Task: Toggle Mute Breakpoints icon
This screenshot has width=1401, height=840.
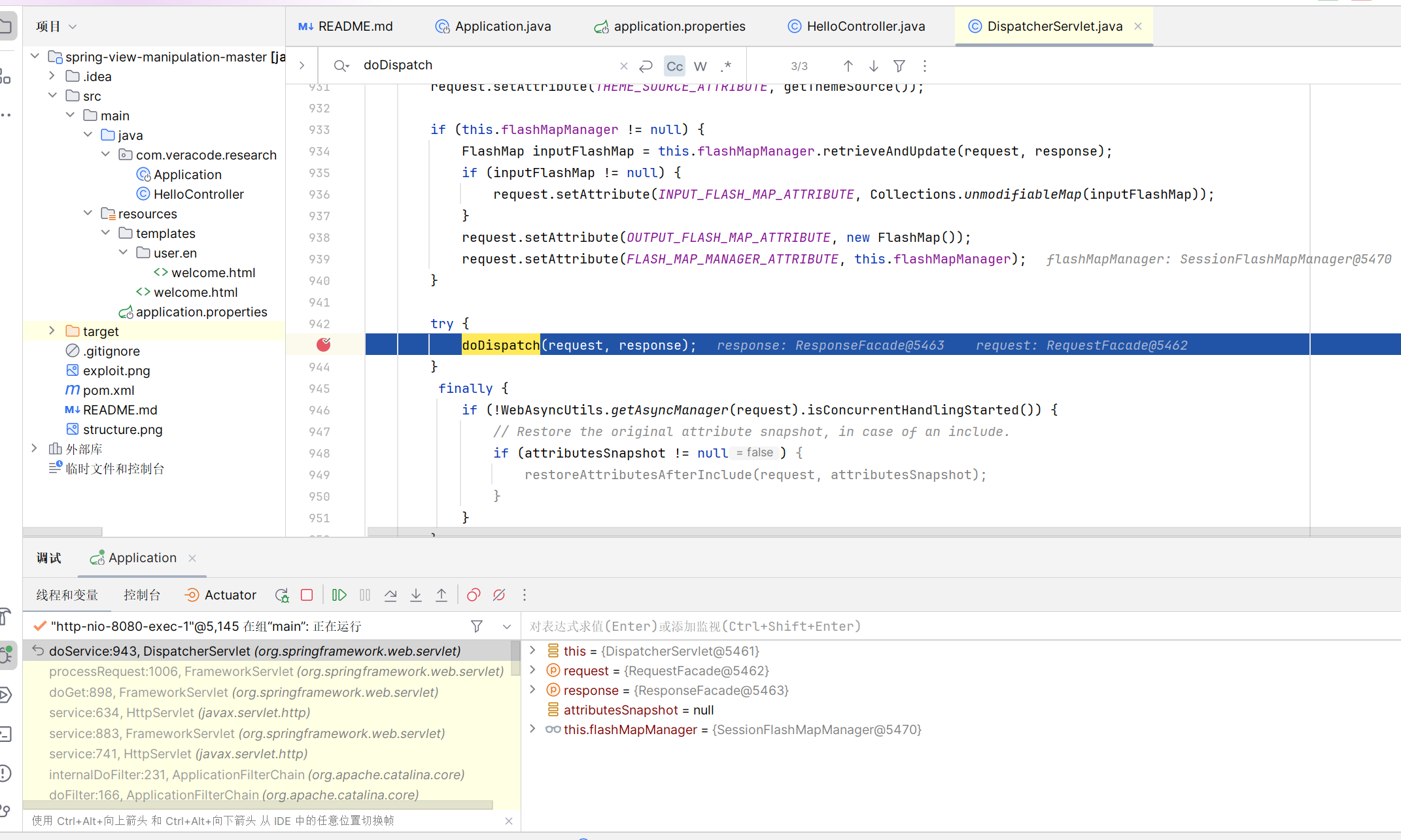Action: pyautogui.click(x=499, y=595)
